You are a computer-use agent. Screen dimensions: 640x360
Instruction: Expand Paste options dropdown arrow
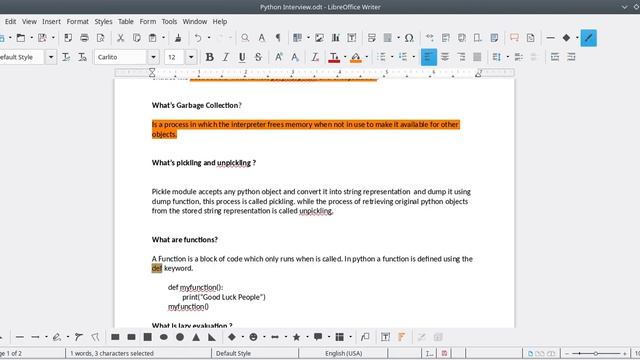163,38
